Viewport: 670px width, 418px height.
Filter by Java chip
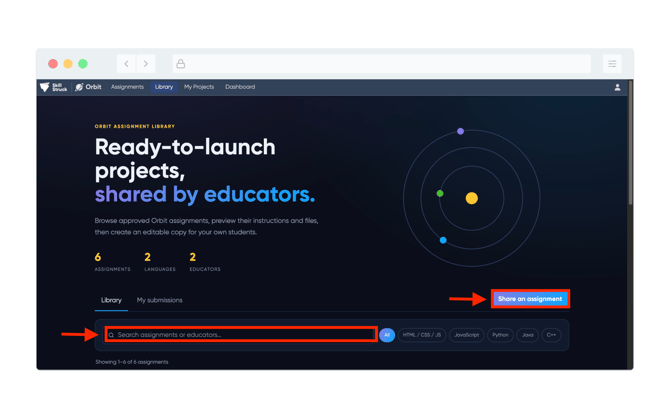pyautogui.click(x=528, y=335)
